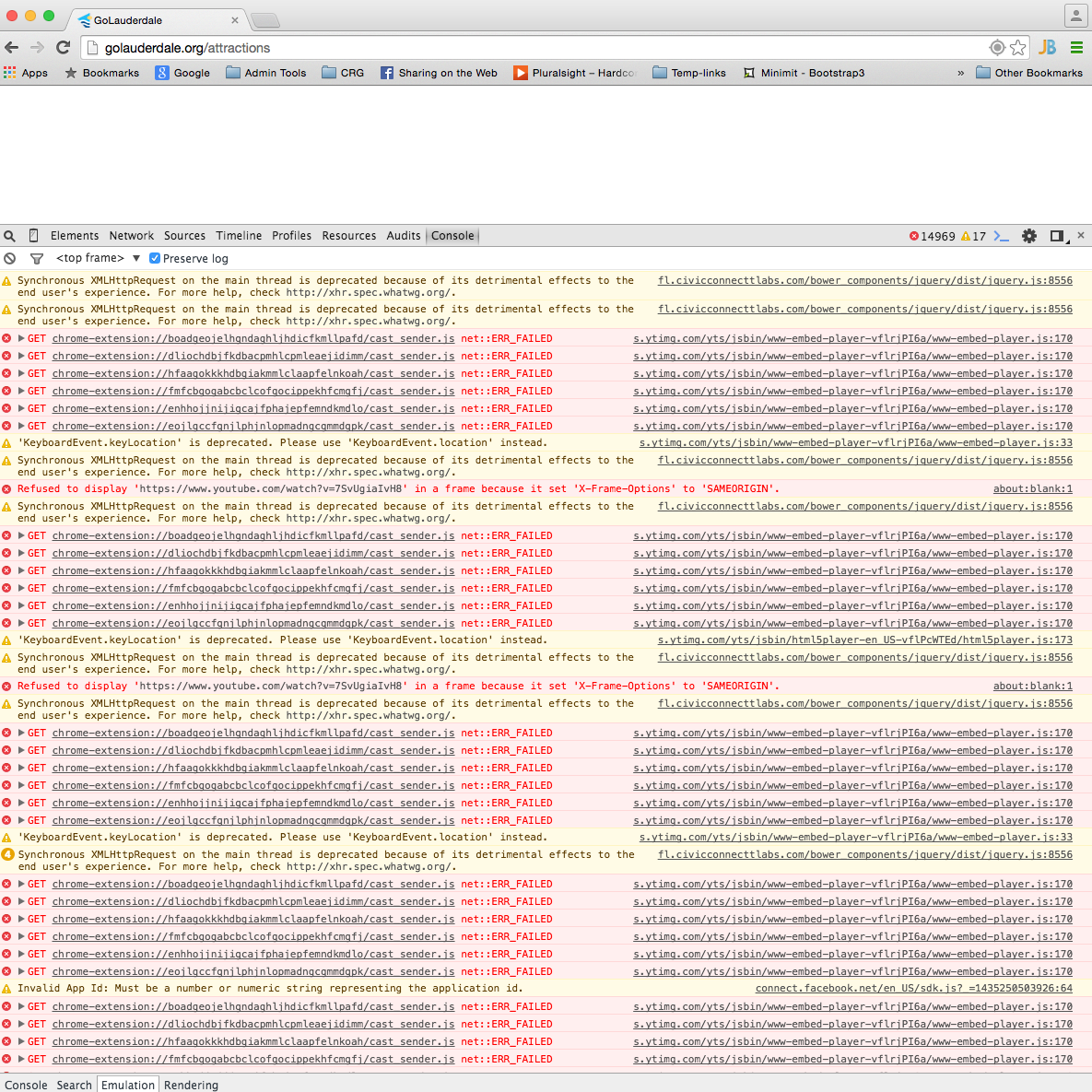Open a new tab button
Viewport: 1092px width, 1092px height.
coord(264,20)
